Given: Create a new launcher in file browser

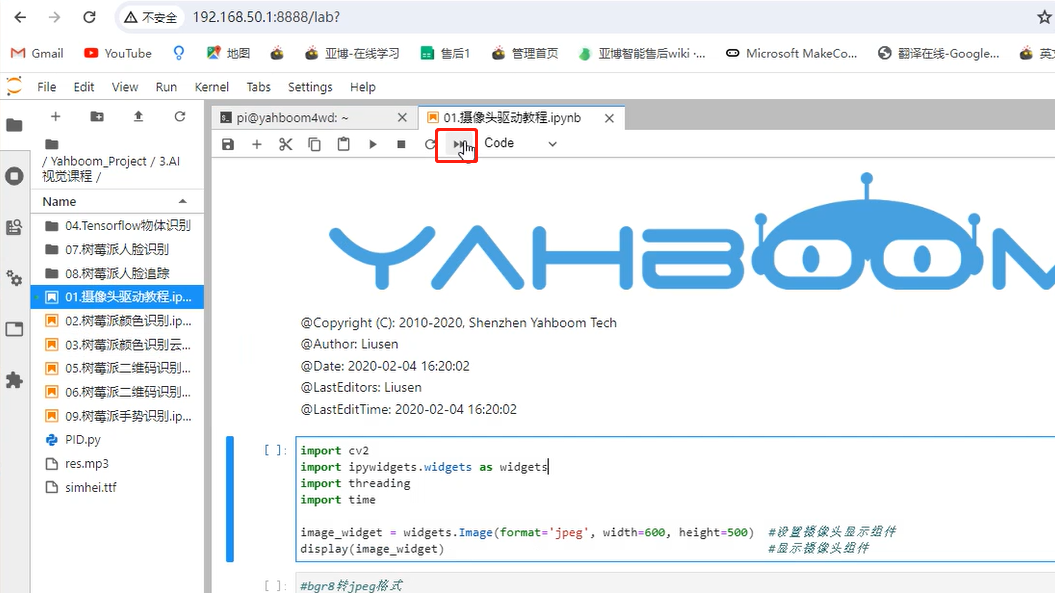Looking at the screenshot, I should point(56,116).
